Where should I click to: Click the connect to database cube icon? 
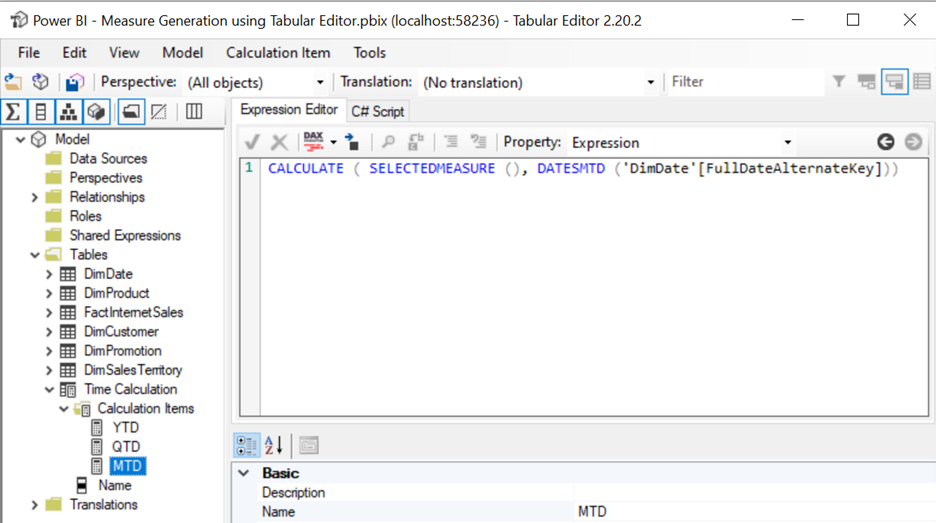pyautogui.click(x=40, y=82)
